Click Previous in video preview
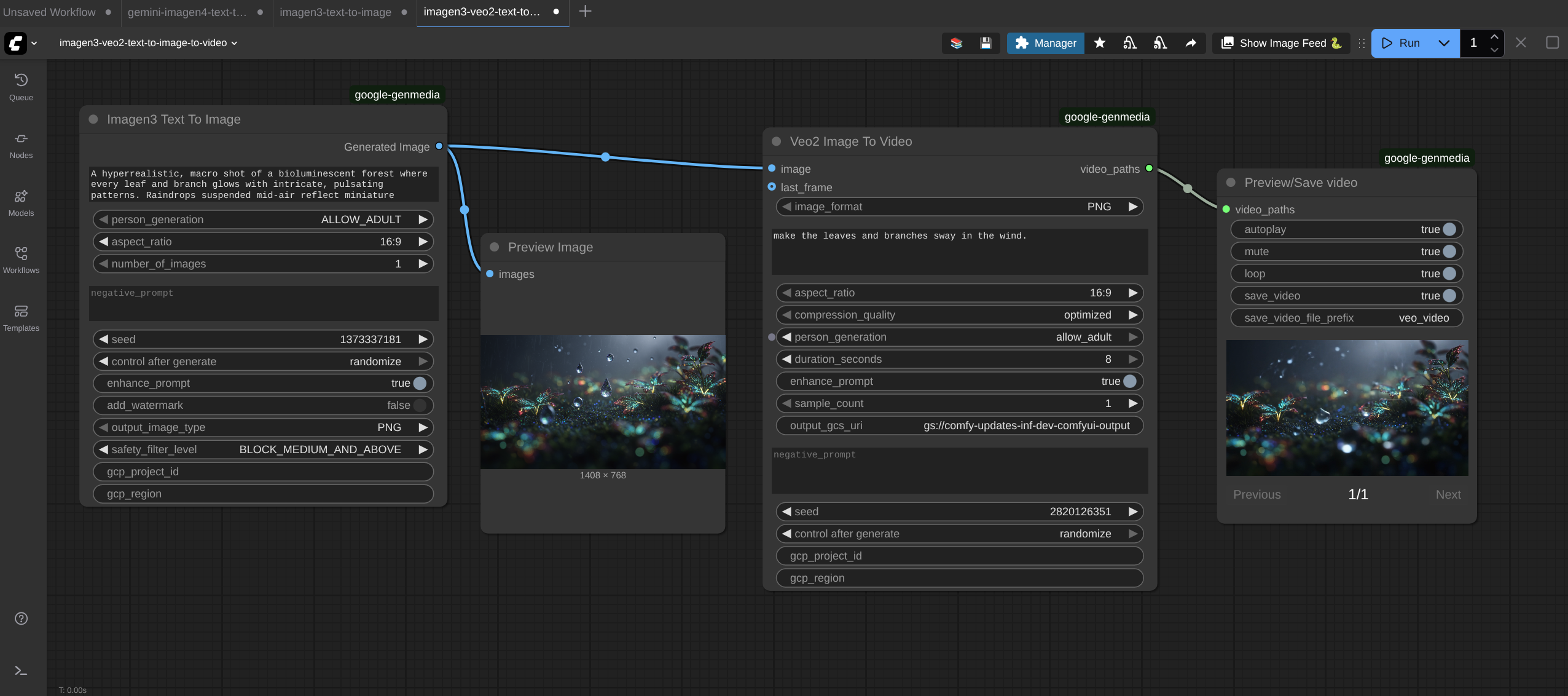Viewport: 1568px width, 696px height. tap(1257, 494)
